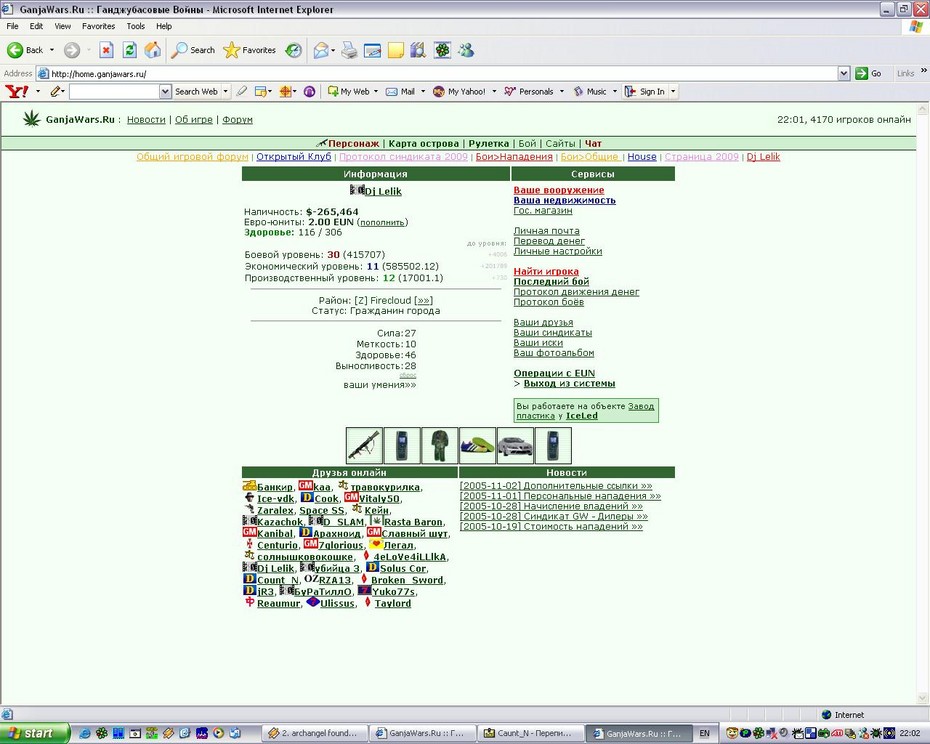
Task: Open the Edit menu
Action: point(36,26)
